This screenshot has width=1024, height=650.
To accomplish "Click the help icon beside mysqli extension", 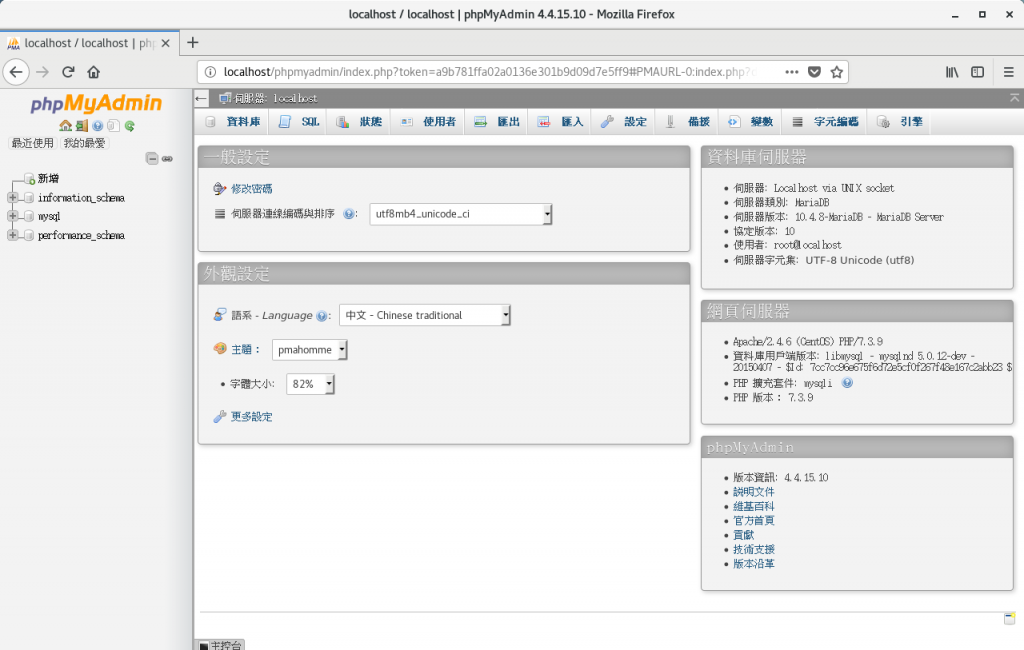I will (x=847, y=383).
